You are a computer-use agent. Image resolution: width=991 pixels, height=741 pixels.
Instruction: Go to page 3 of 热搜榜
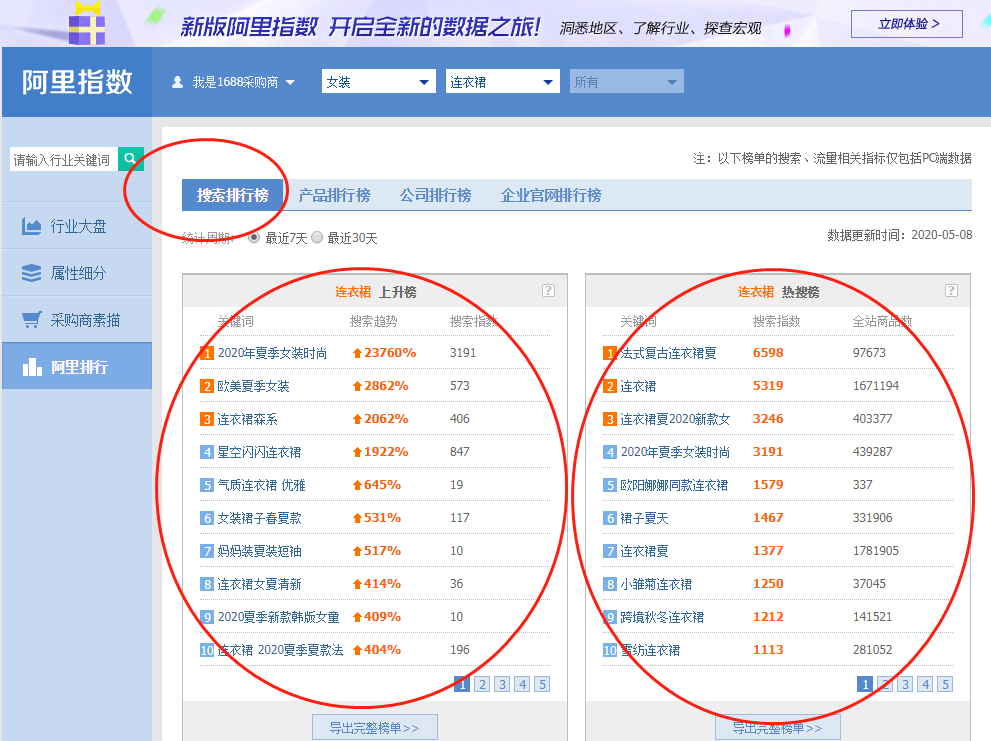click(906, 684)
